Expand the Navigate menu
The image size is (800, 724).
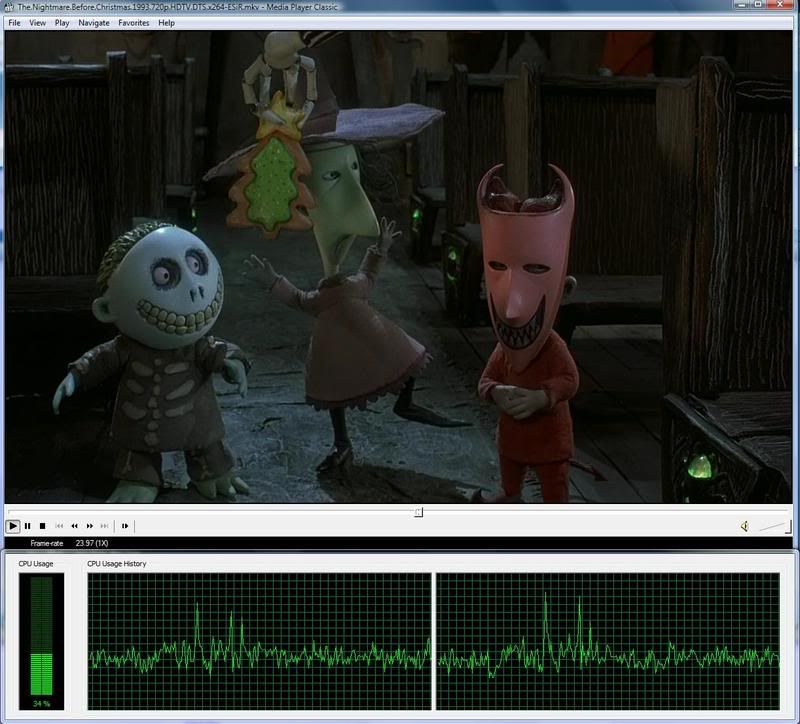point(94,22)
